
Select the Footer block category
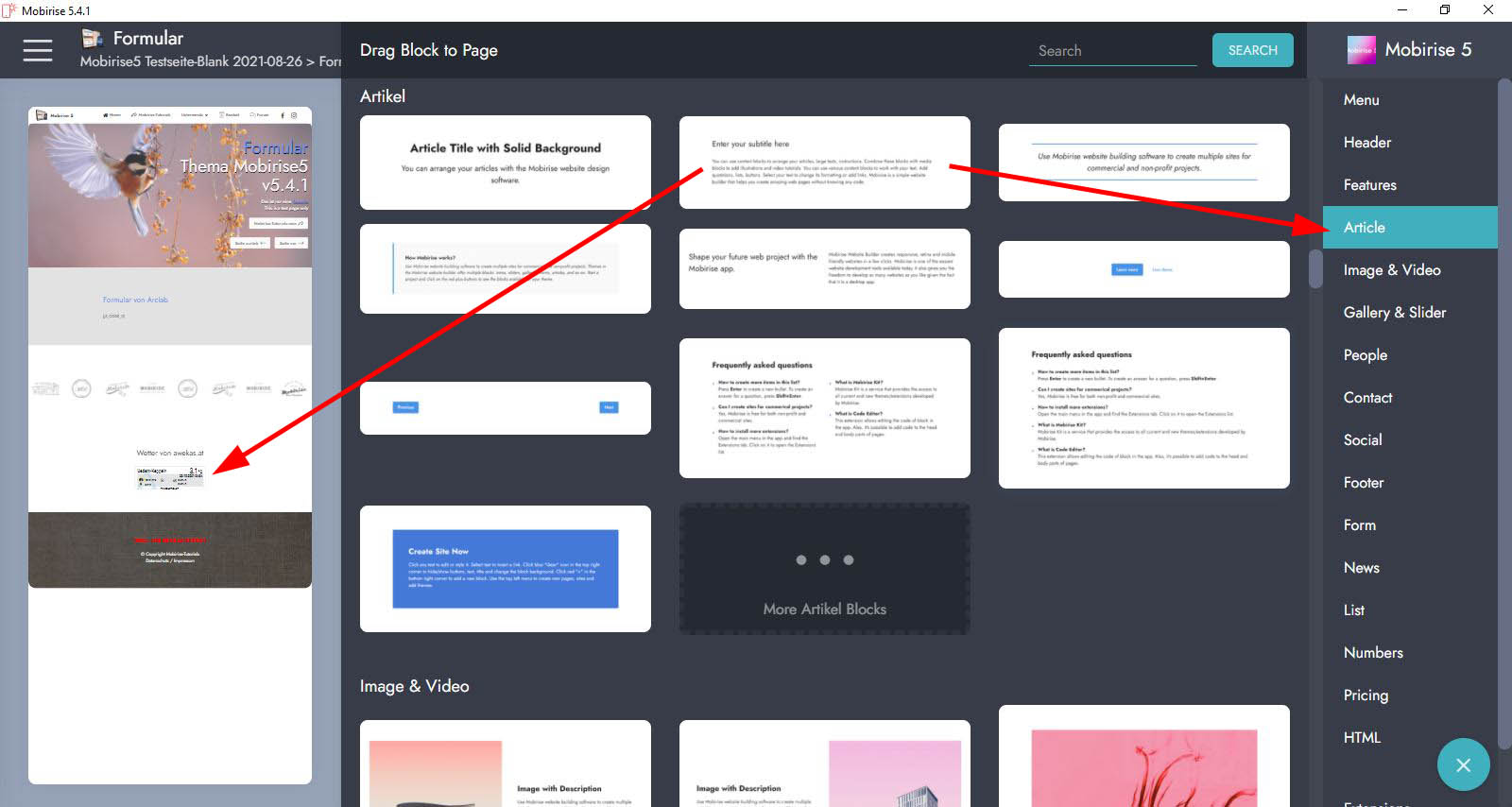tap(1363, 483)
